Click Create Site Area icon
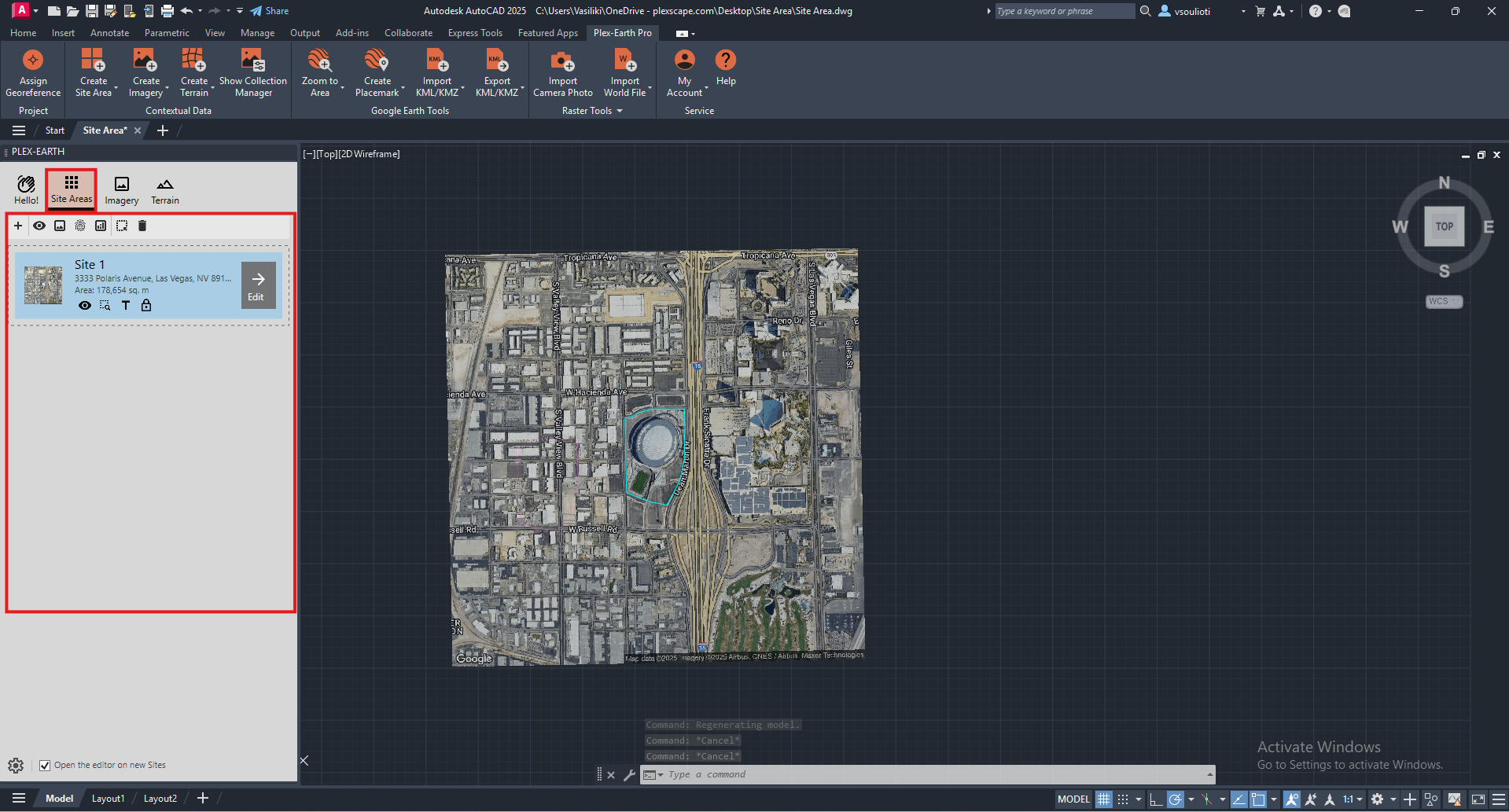This screenshot has height=812, width=1509. (93, 61)
